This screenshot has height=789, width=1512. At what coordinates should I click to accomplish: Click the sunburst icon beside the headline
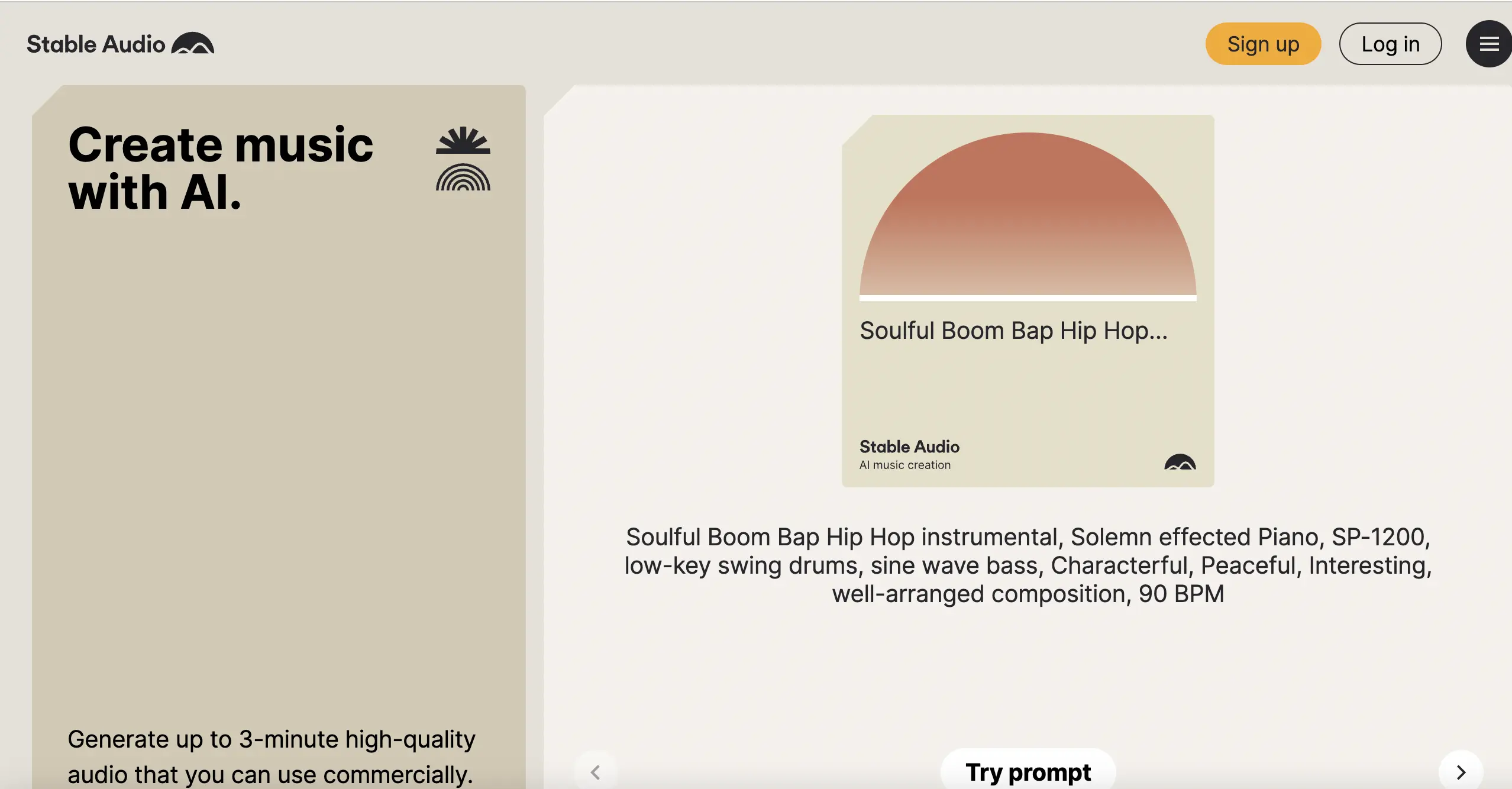(463, 141)
